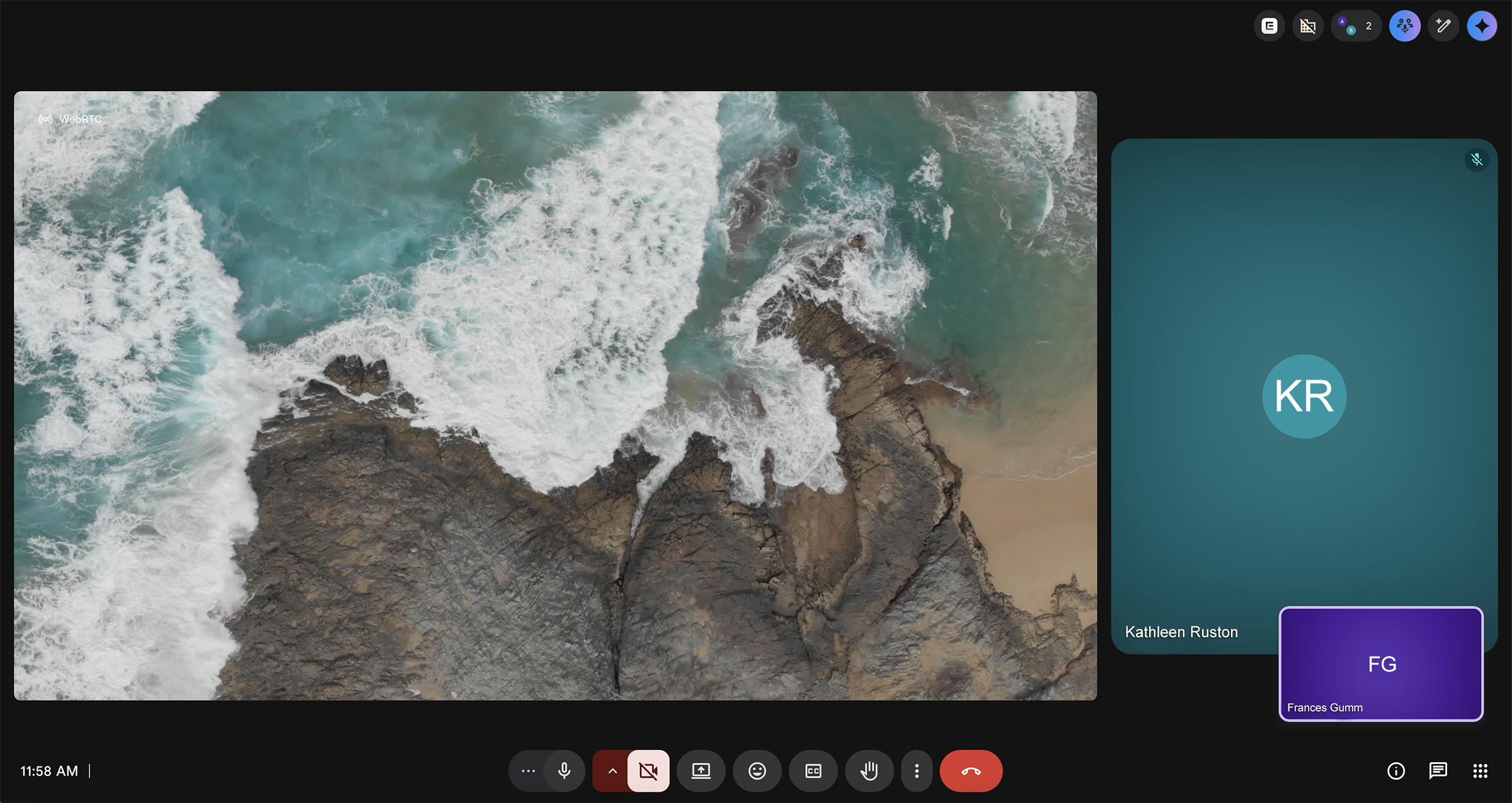This screenshot has height=803, width=1512.
Task: Open the activities grid icon
Action: click(x=1480, y=771)
